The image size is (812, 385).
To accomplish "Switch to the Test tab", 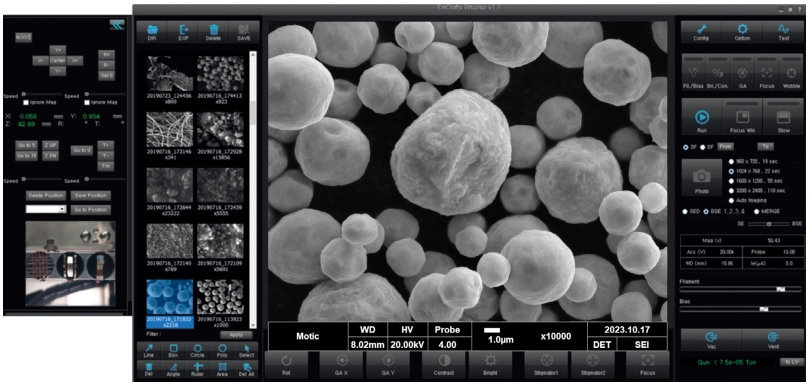I will tap(783, 32).
